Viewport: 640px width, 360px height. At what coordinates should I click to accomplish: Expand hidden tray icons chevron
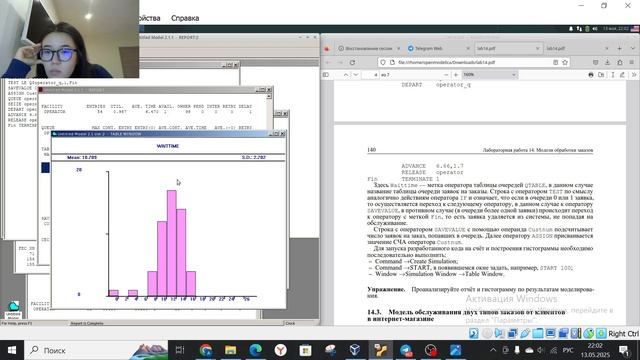tap(493, 350)
